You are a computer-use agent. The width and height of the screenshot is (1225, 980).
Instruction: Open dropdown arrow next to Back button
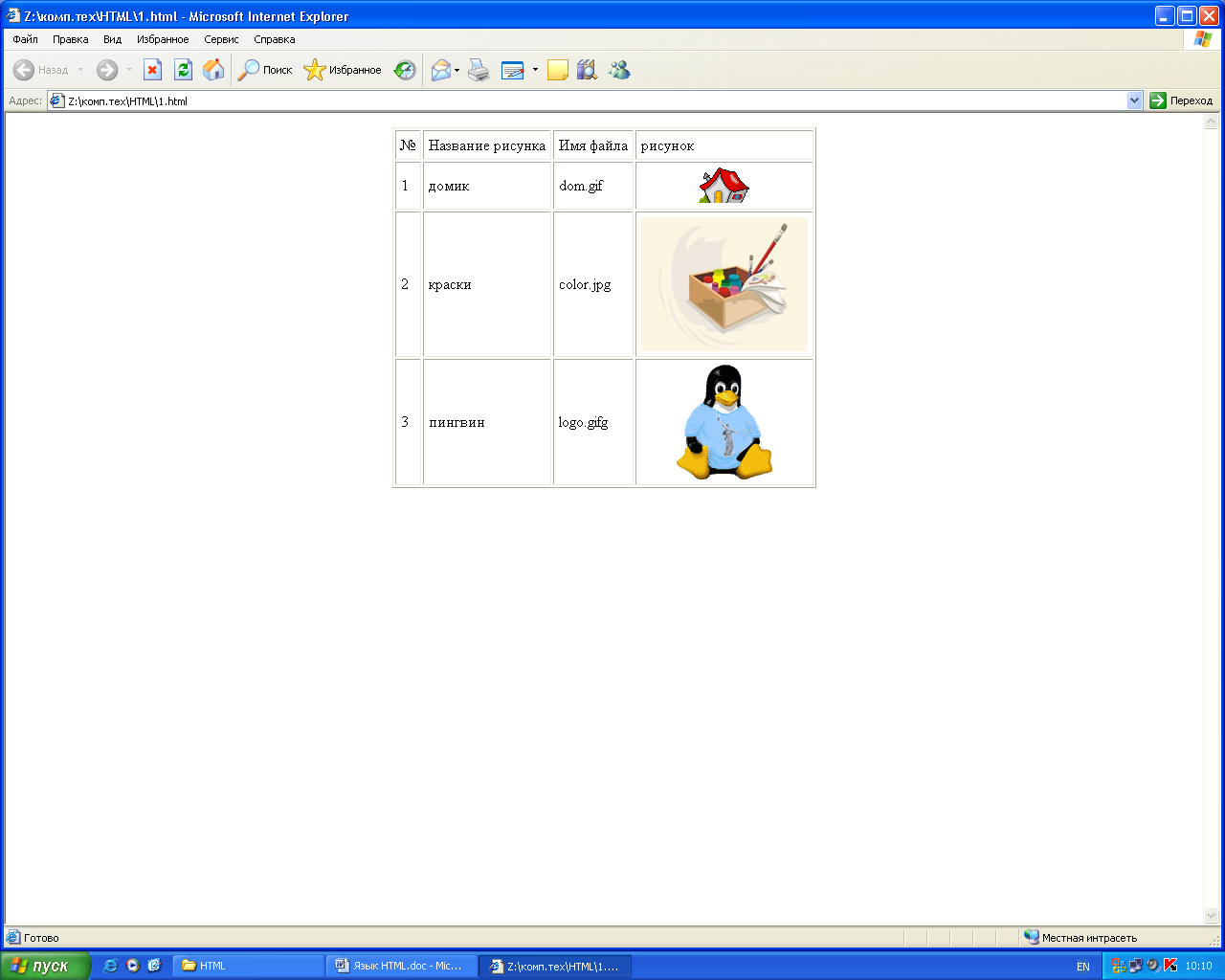point(80,70)
